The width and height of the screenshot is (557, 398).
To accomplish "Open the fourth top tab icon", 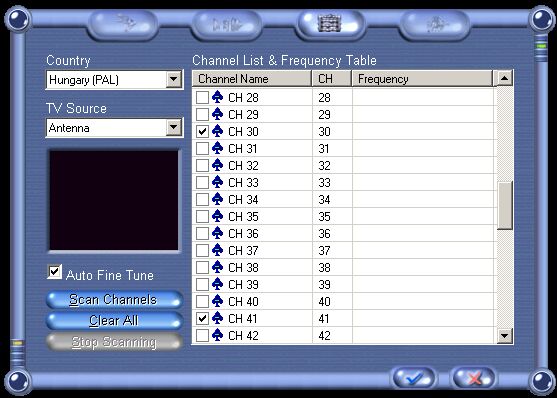I will pyautogui.click(x=434, y=25).
